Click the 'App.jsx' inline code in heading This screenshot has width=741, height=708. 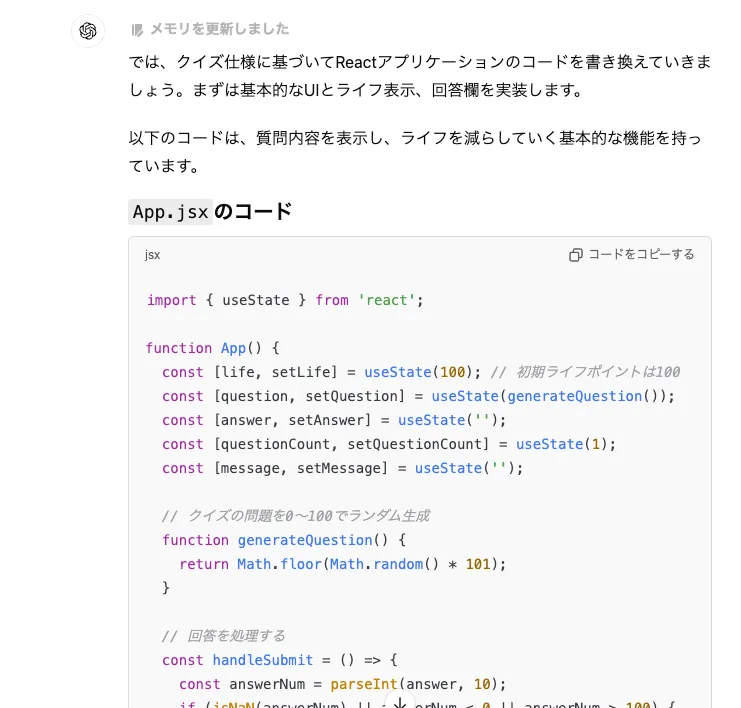[170, 212]
